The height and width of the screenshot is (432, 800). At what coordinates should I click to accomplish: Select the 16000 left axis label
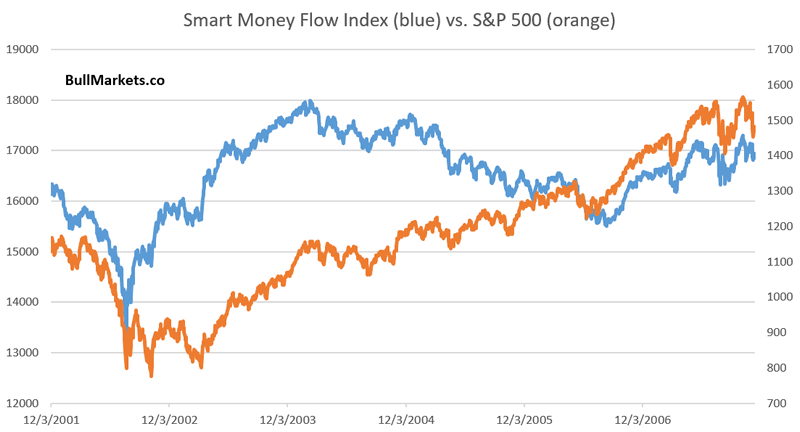[x=22, y=201]
